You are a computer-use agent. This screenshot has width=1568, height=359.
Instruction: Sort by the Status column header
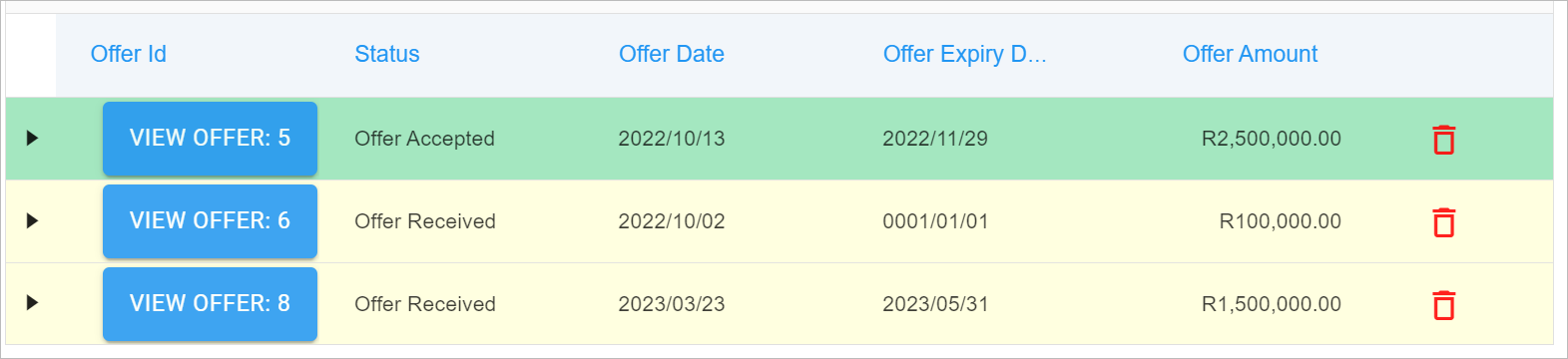pos(387,54)
